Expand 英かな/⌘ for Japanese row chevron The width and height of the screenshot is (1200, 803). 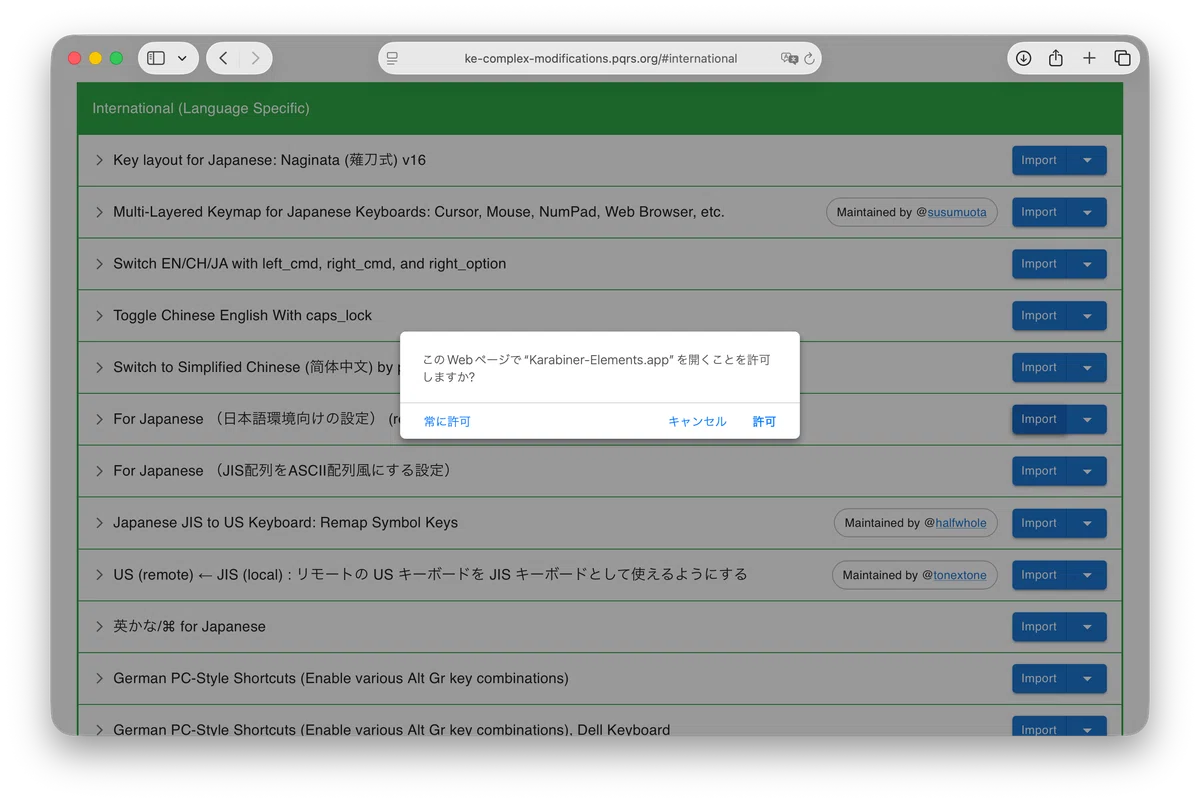[x=99, y=627]
